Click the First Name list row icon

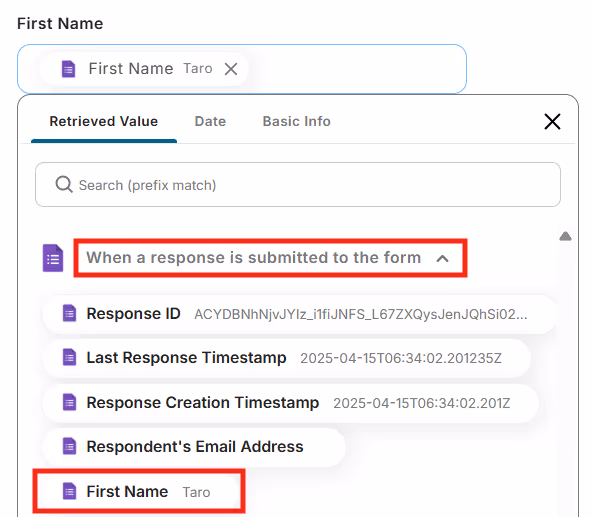click(69, 491)
